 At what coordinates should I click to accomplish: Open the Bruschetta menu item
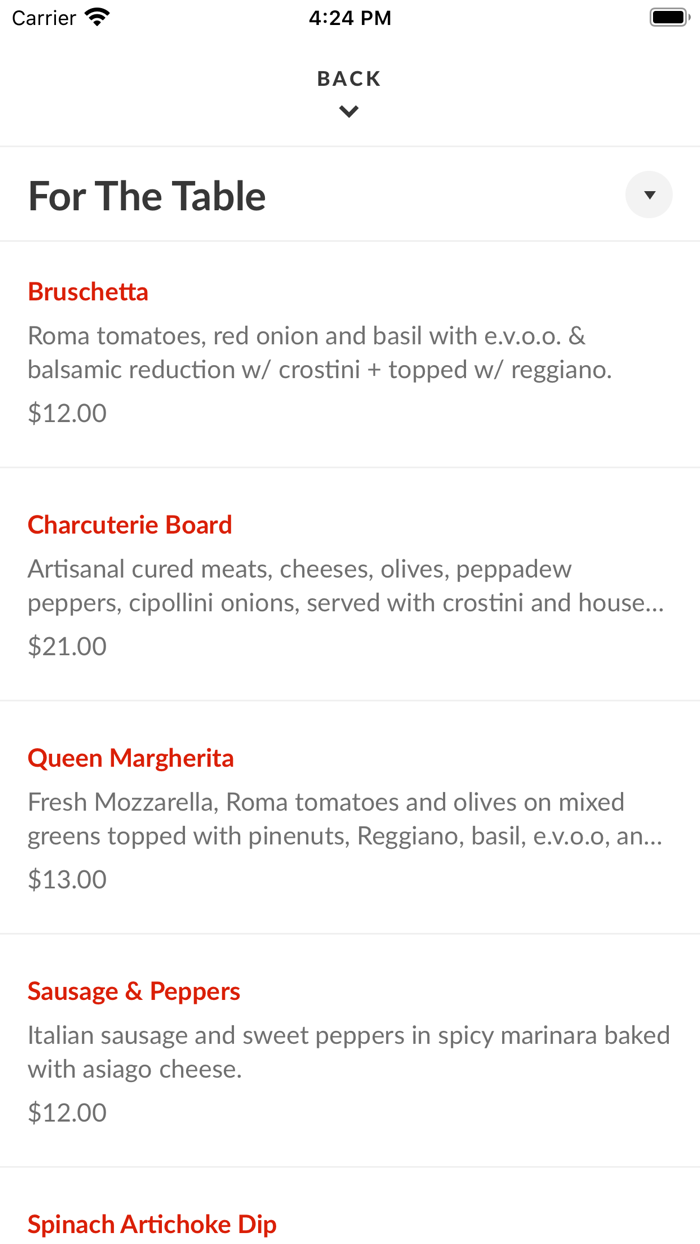(88, 291)
